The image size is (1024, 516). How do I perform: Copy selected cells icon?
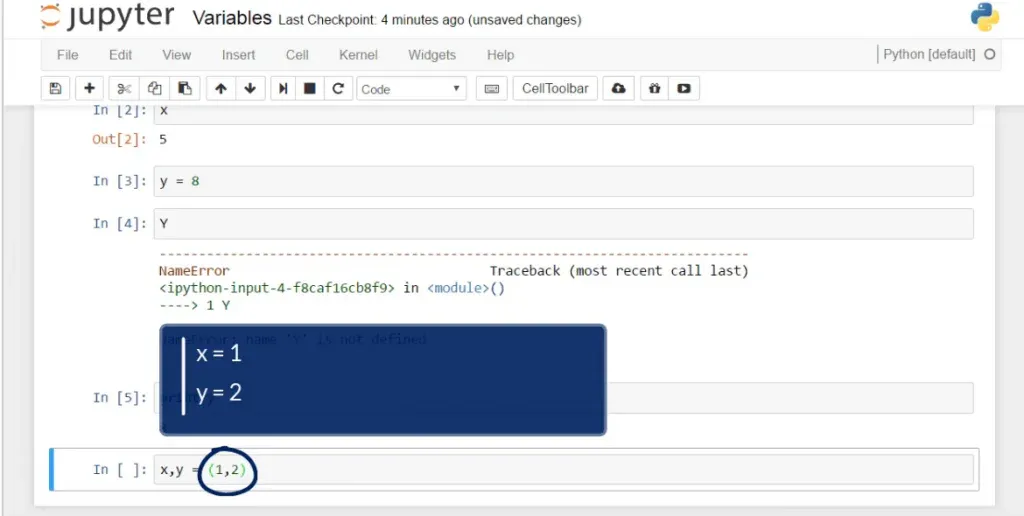click(x=154, y=89)
